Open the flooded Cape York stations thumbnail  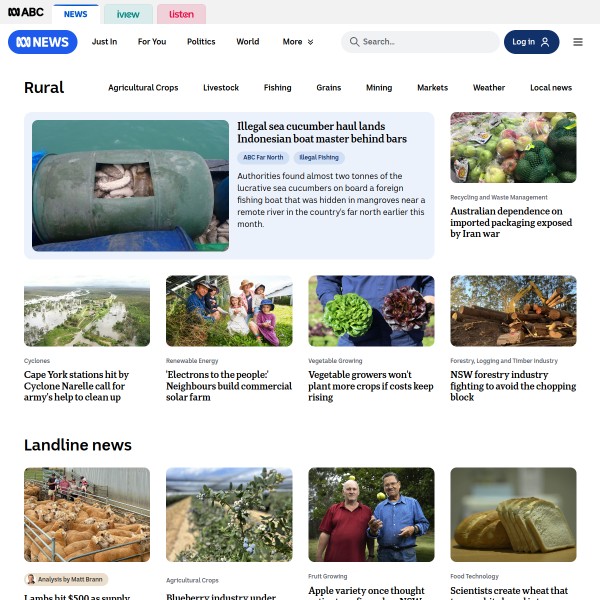87,311
